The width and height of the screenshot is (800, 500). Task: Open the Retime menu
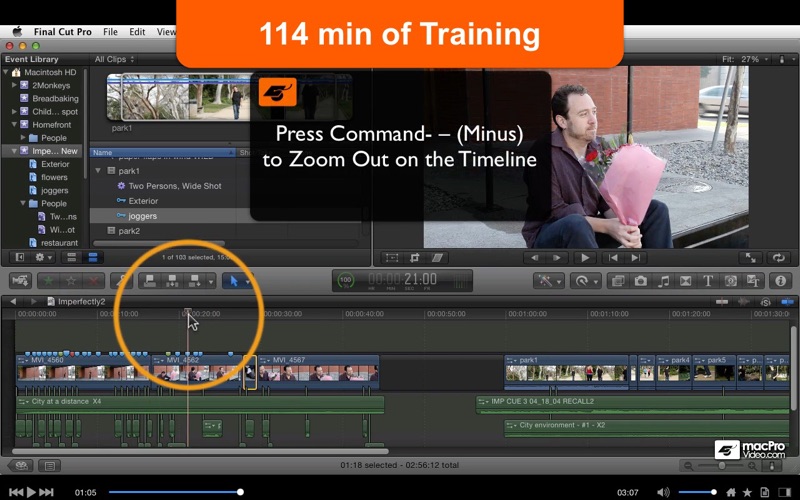(585, 281)
